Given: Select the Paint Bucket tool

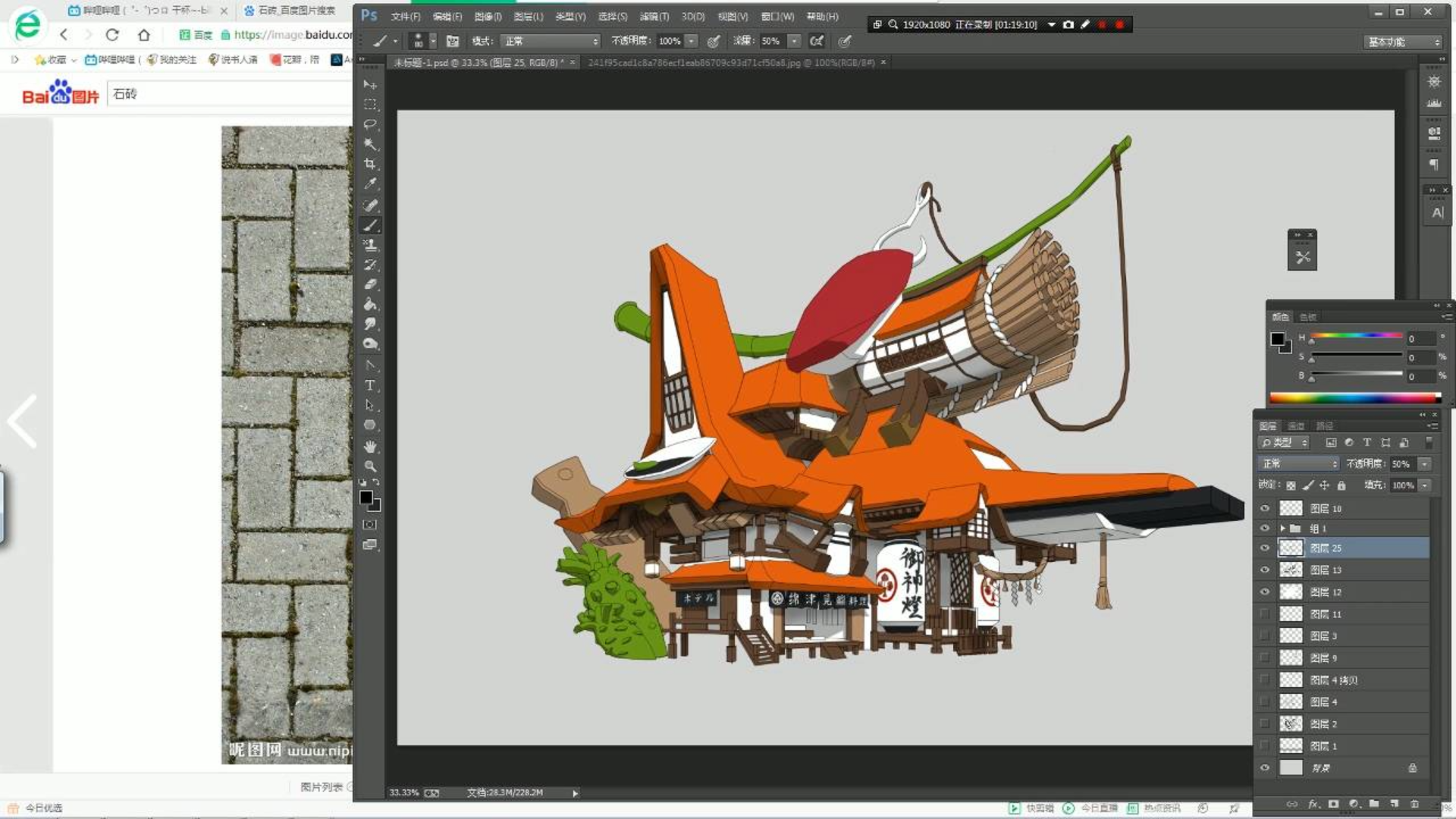Looking at the screenshot, I should click(x=370, y=304).
